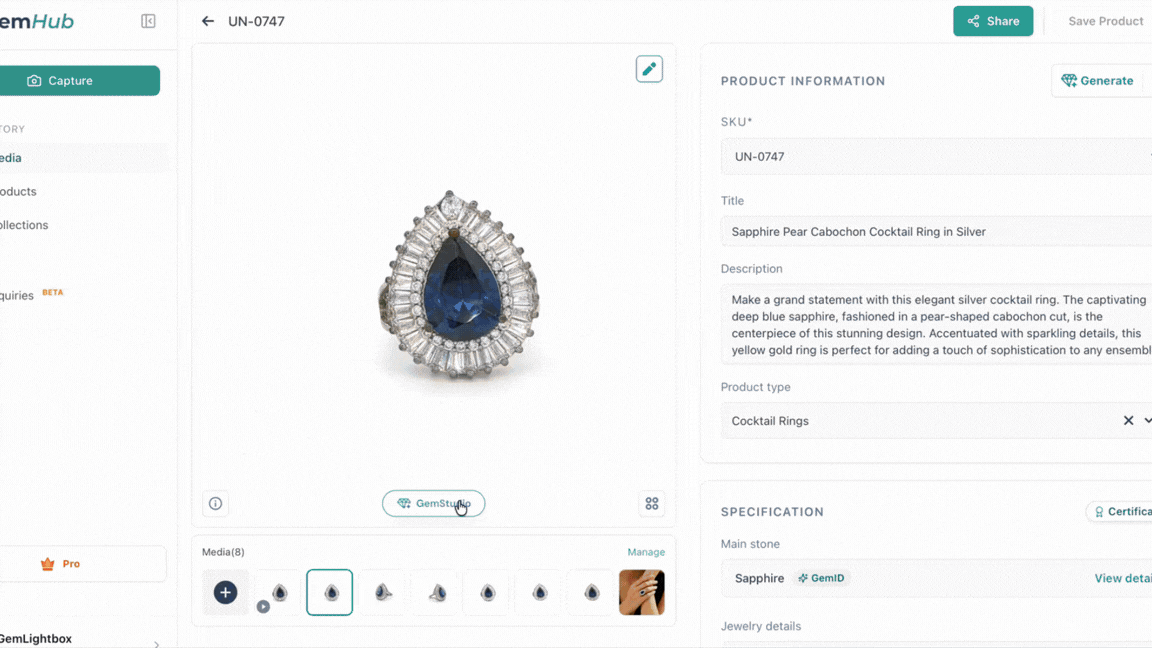
Task: Open Products in sidebar
Action: coord(18,191)
